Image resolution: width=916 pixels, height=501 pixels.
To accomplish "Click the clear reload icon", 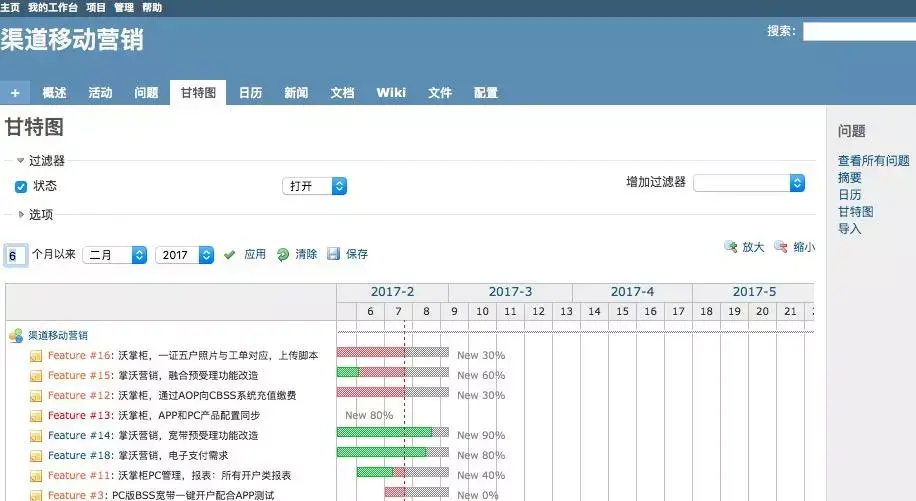I will [283, 255].
